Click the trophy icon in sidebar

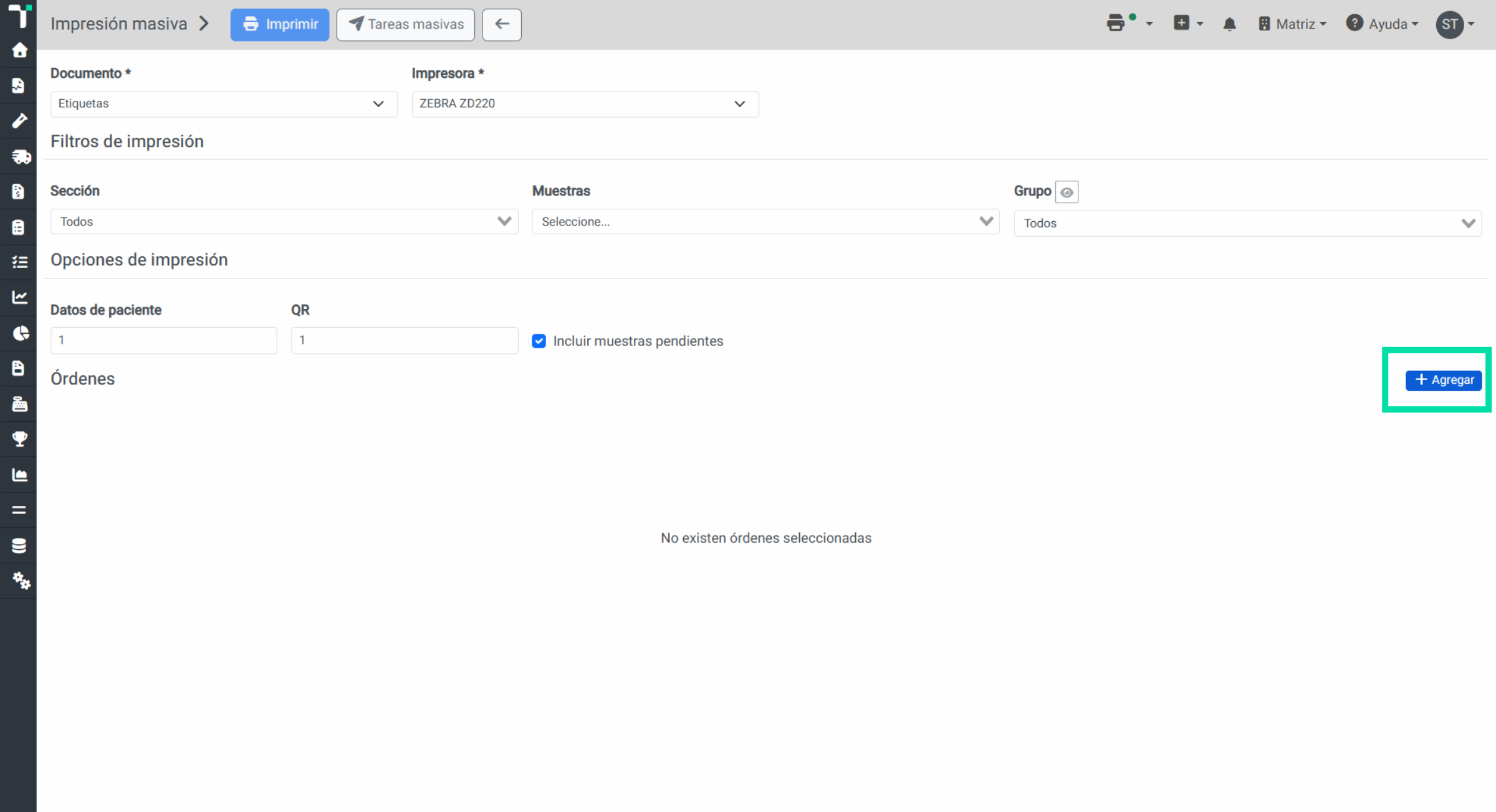pos(19,439)
